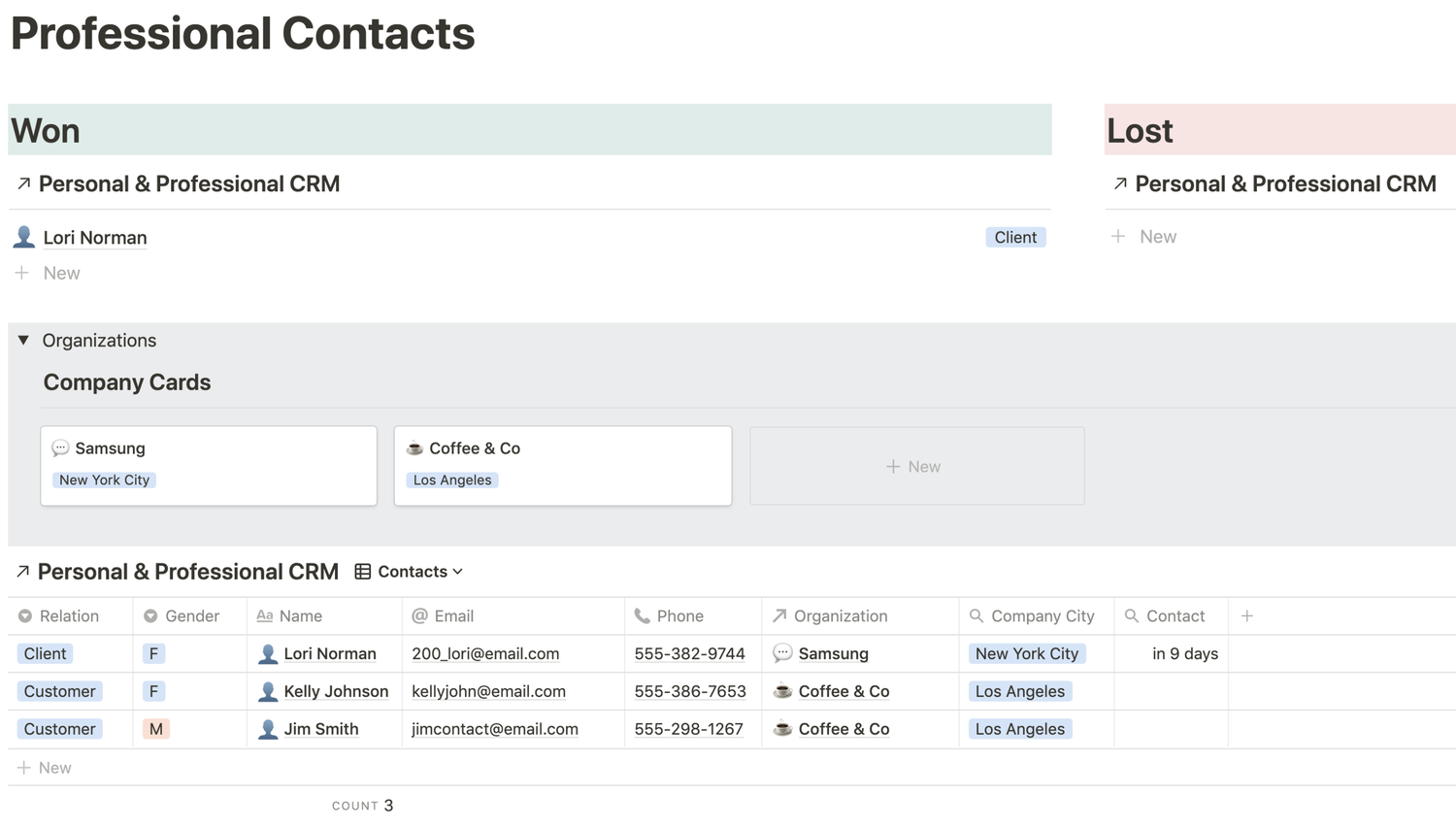Click the Phone handset icon in header
Image resolution: width=1456 pixels, height=828 pixels.
click(x=642, y=616)
